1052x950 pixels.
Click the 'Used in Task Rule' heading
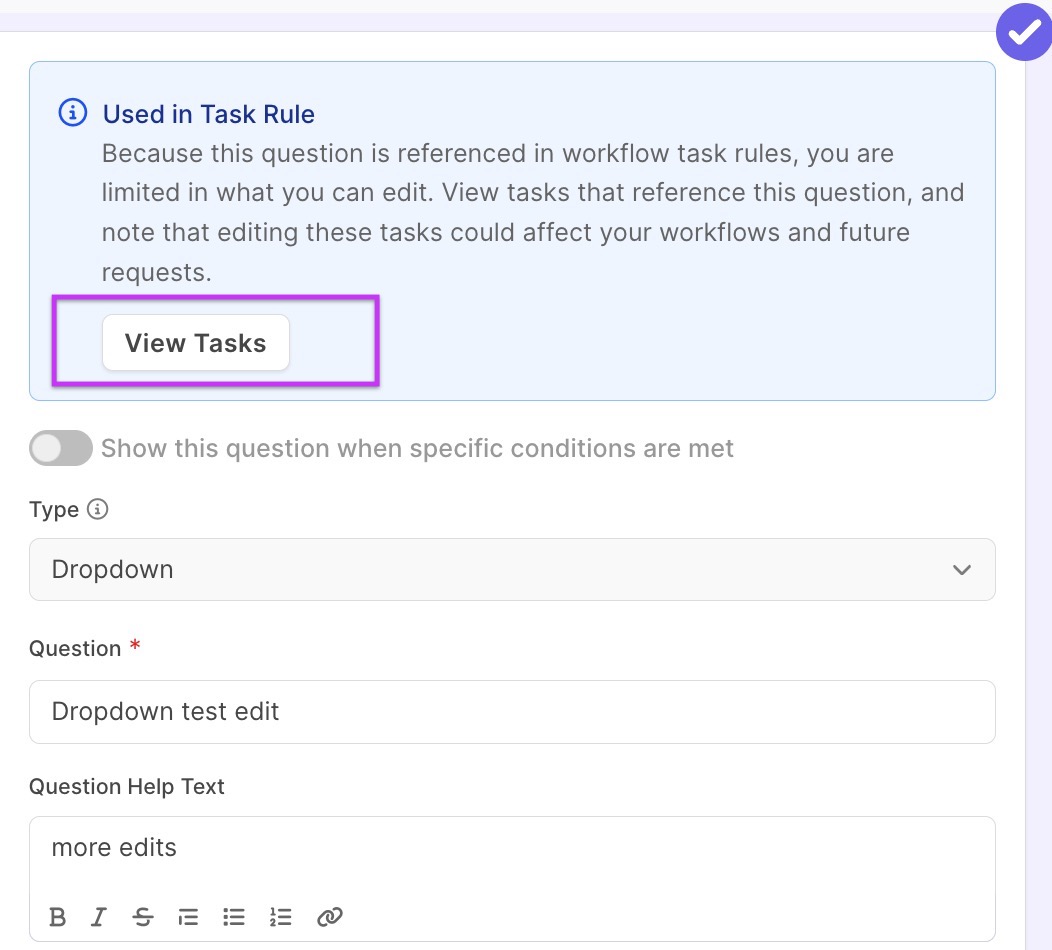pyautogui.click(x=208, y=114)
